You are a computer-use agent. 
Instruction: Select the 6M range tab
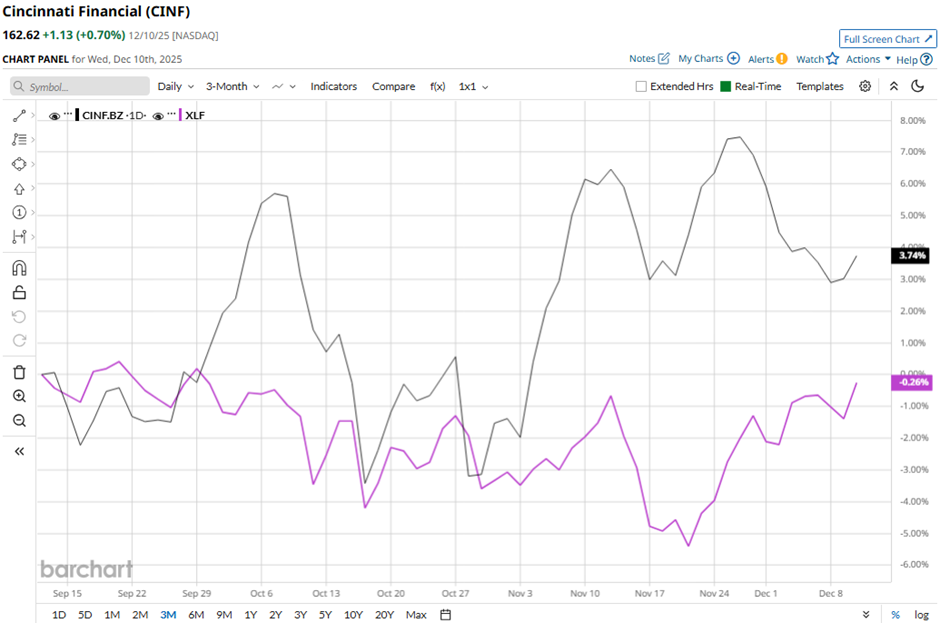click(x=196, y=615)
